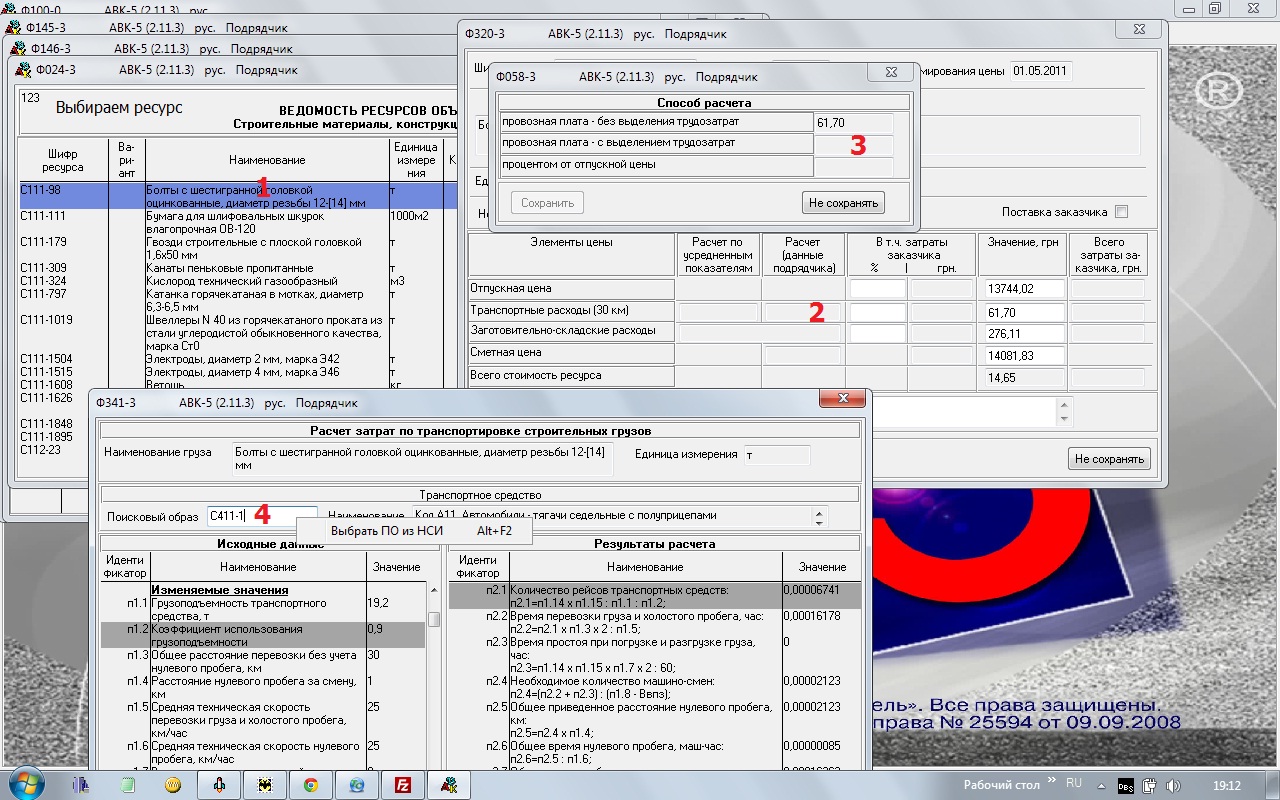Click the transport name field spinner arrows
The height and width of the screenshot is (800, 1280).
click(820, 517)
